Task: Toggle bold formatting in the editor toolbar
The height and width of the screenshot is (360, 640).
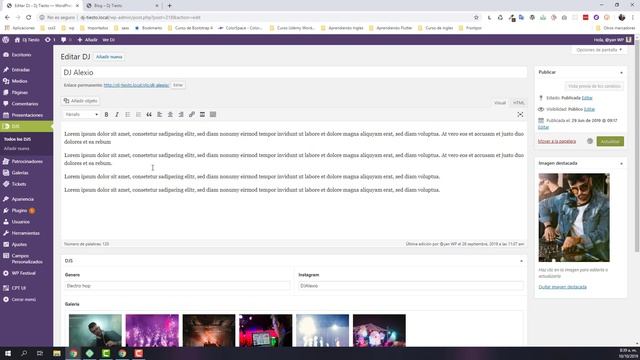Action: (x=106, y=115)
